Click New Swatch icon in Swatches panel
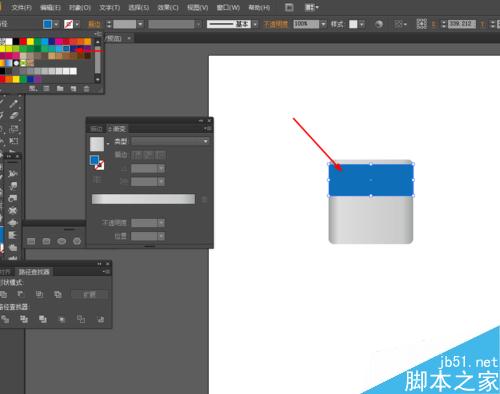Viewport: 500px width, 394px height. click(73, 88)
